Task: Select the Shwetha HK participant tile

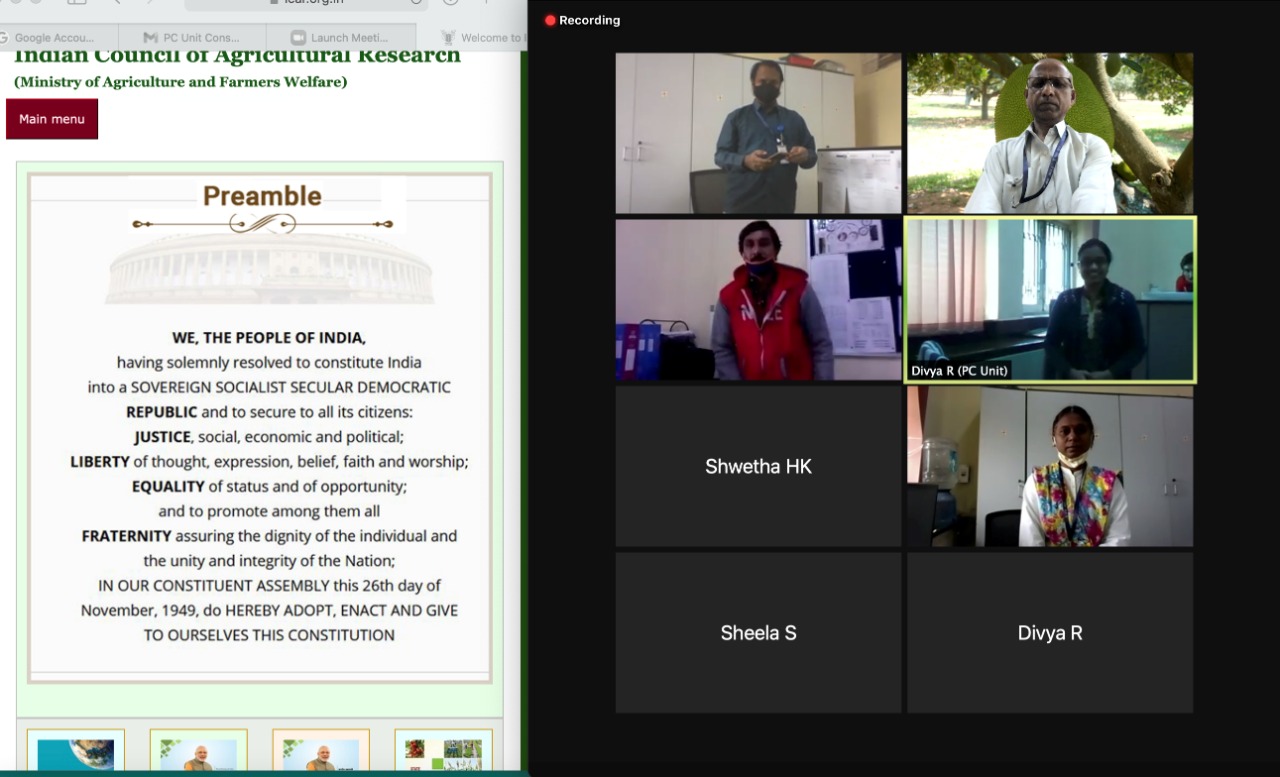Action: pyautogui.click(x=758, y=466)
